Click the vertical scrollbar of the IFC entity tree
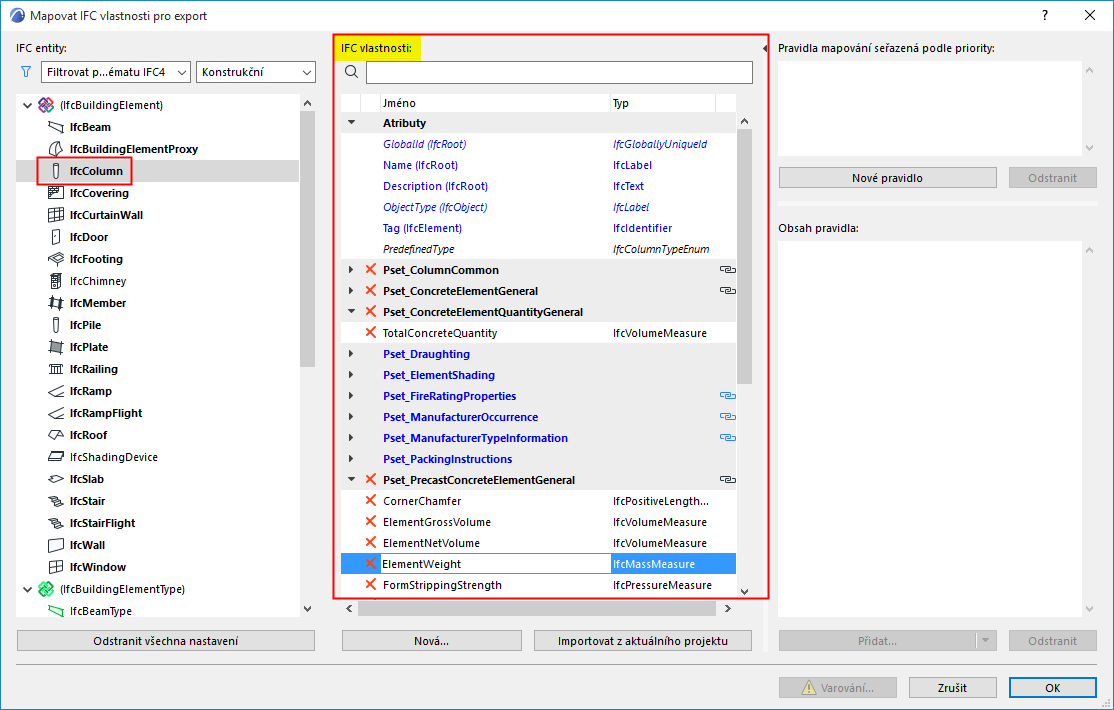Image resolution: width=1114 pixels, height=710 pixels. coord(307,238)
